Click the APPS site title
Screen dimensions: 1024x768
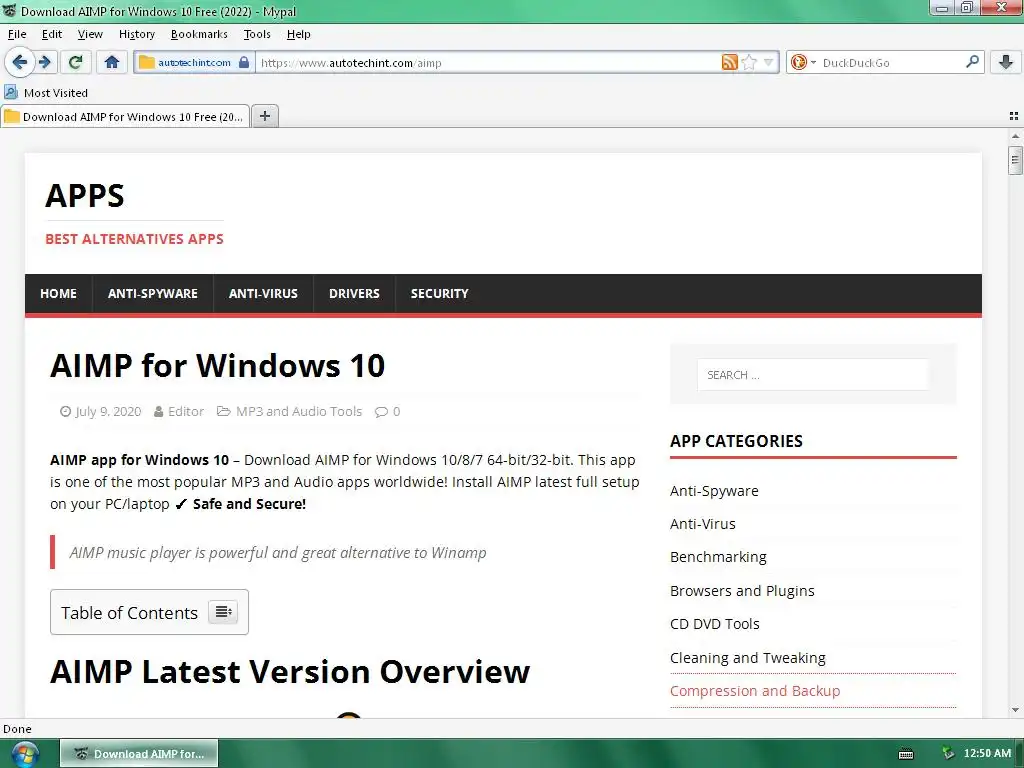pos(85,195)
